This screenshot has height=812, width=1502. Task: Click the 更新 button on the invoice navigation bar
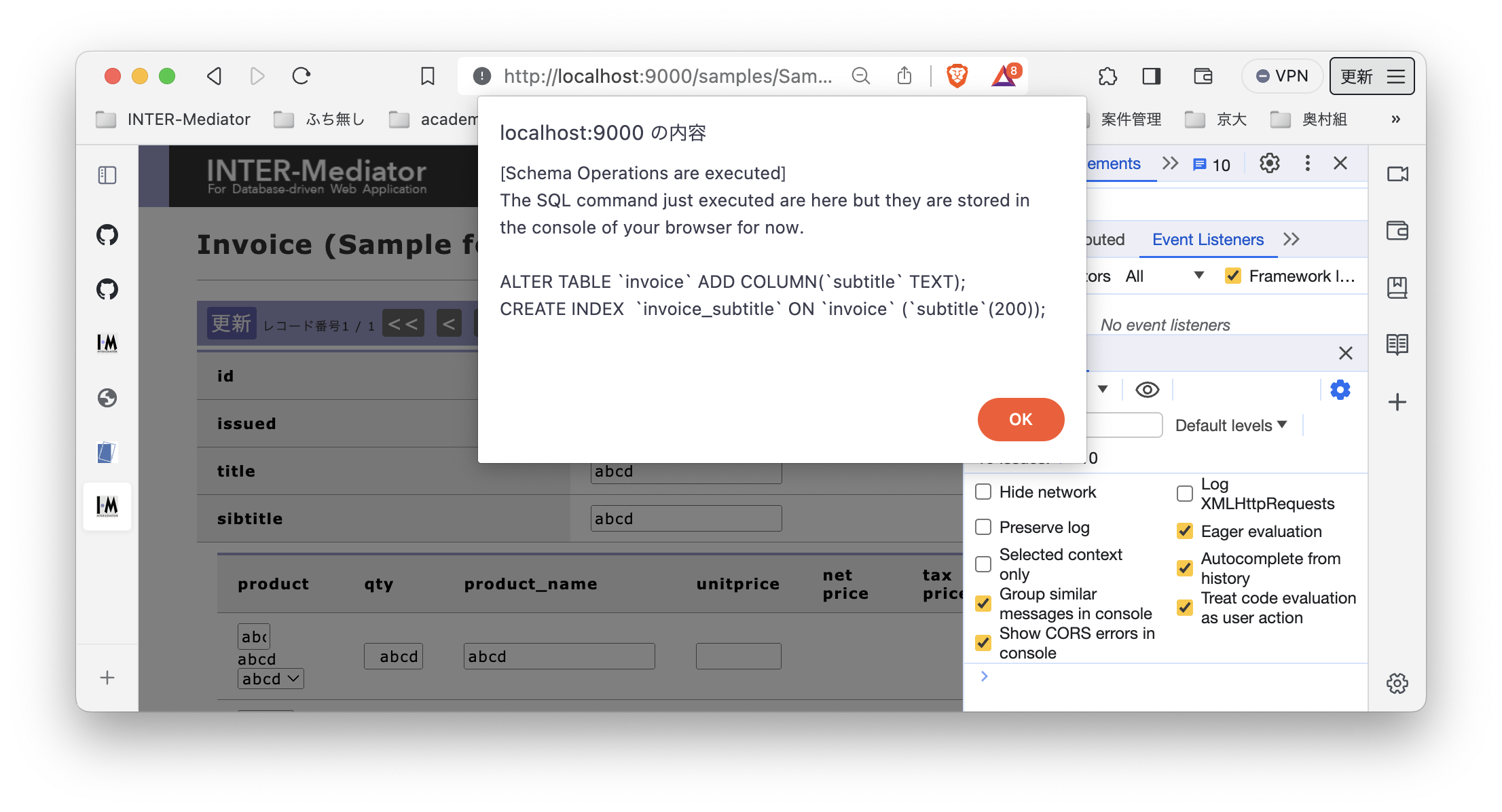(x=232, y=323)
